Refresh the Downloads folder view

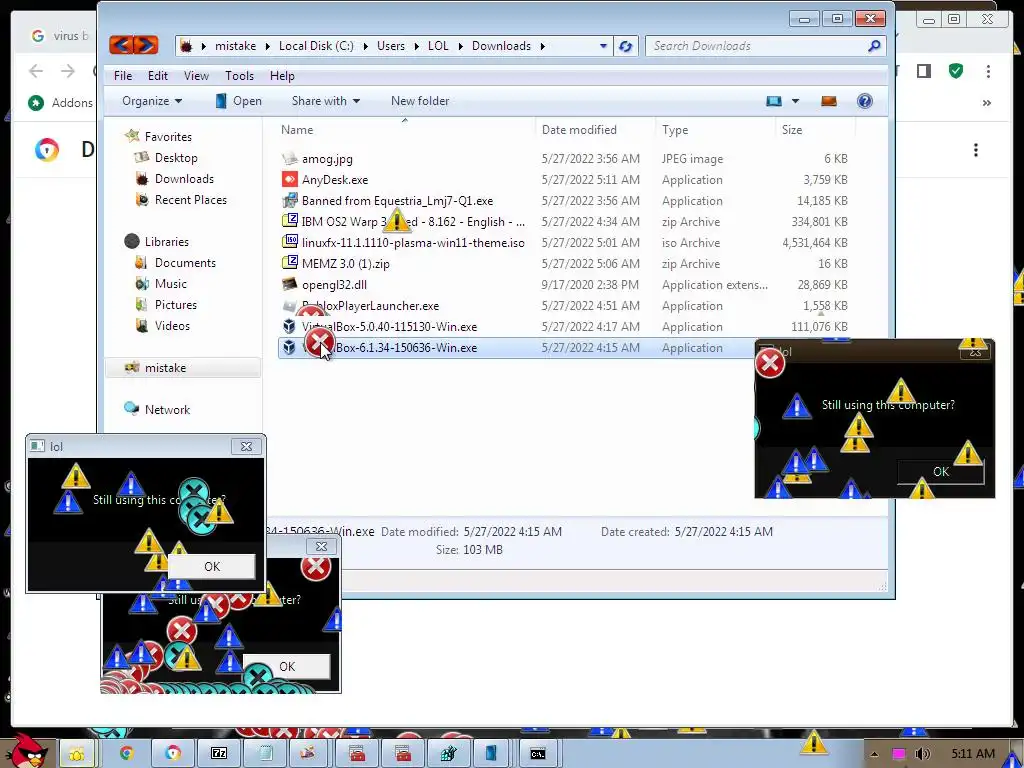point(626,46)
